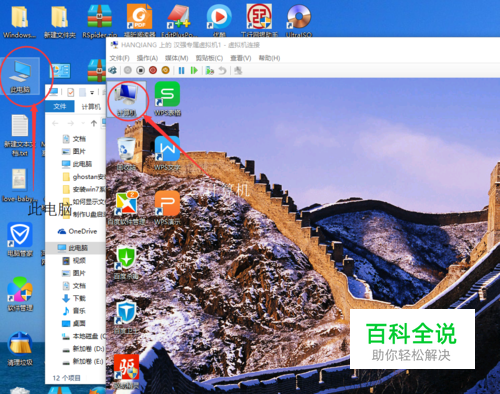The image size is (500, 394).
Task: Select the UltraISO disc shortcut
Action: coord(299,21)
